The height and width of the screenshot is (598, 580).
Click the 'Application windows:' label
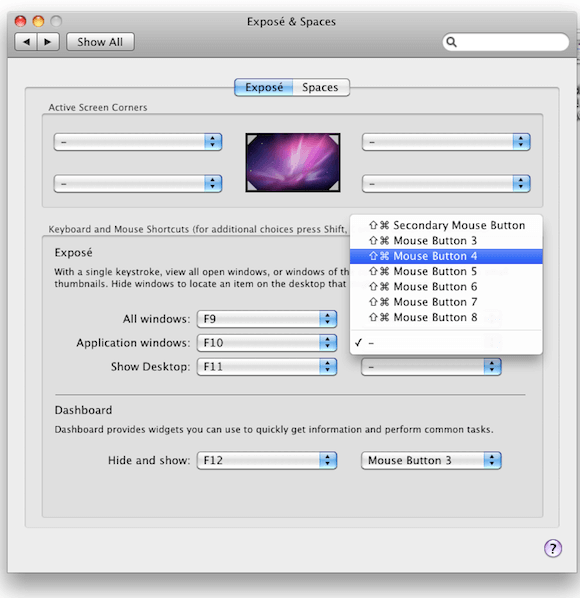(x=133, y=343)
